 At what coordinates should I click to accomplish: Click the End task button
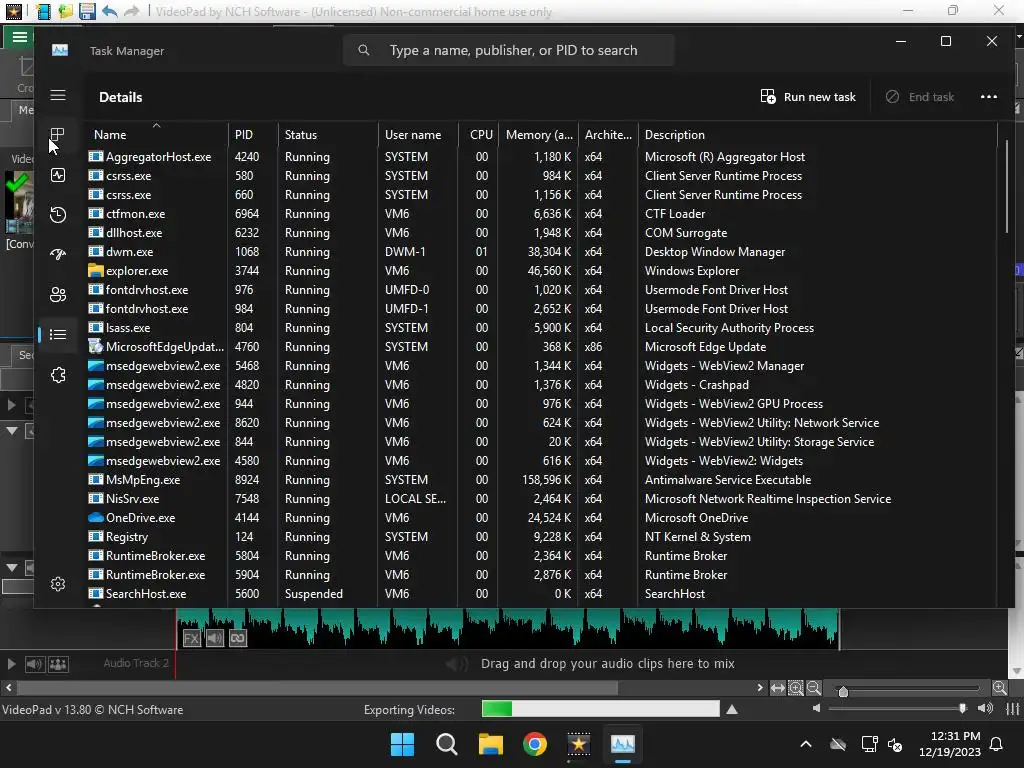pyautogui.click(x=920, y=97)
